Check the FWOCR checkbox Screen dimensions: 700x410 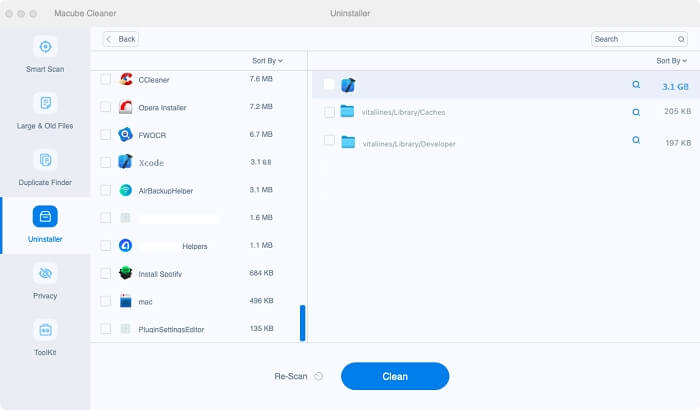click(x=105, y=135)
